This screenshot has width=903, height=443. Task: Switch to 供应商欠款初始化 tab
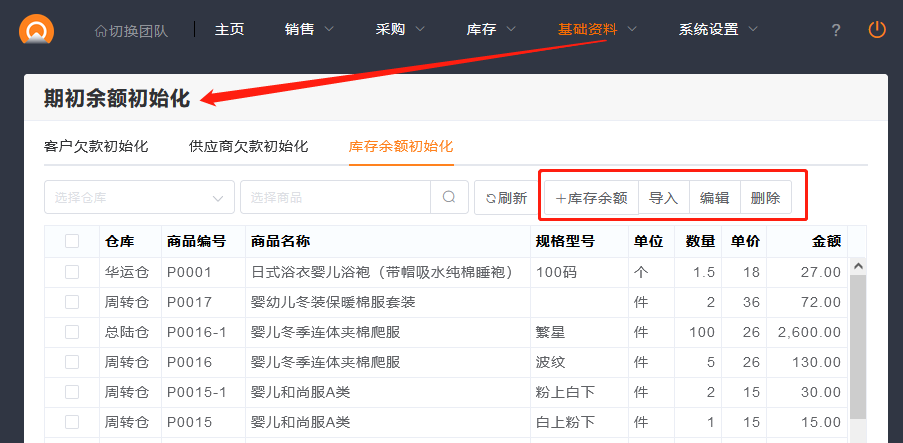(x=248, y=146)
